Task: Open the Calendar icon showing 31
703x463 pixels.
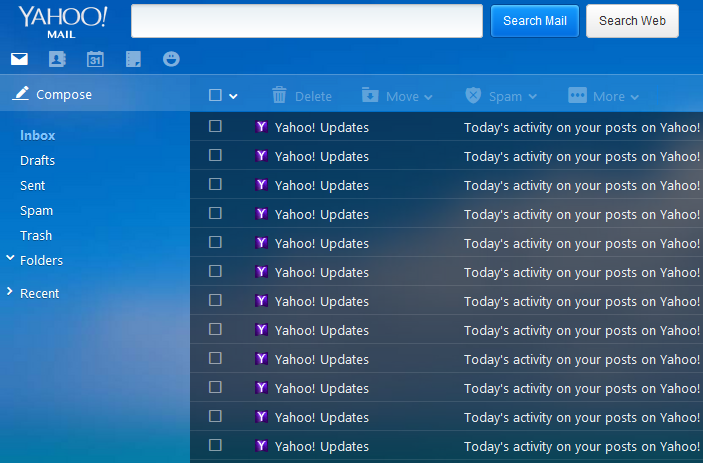Action: tap(95, 59)
